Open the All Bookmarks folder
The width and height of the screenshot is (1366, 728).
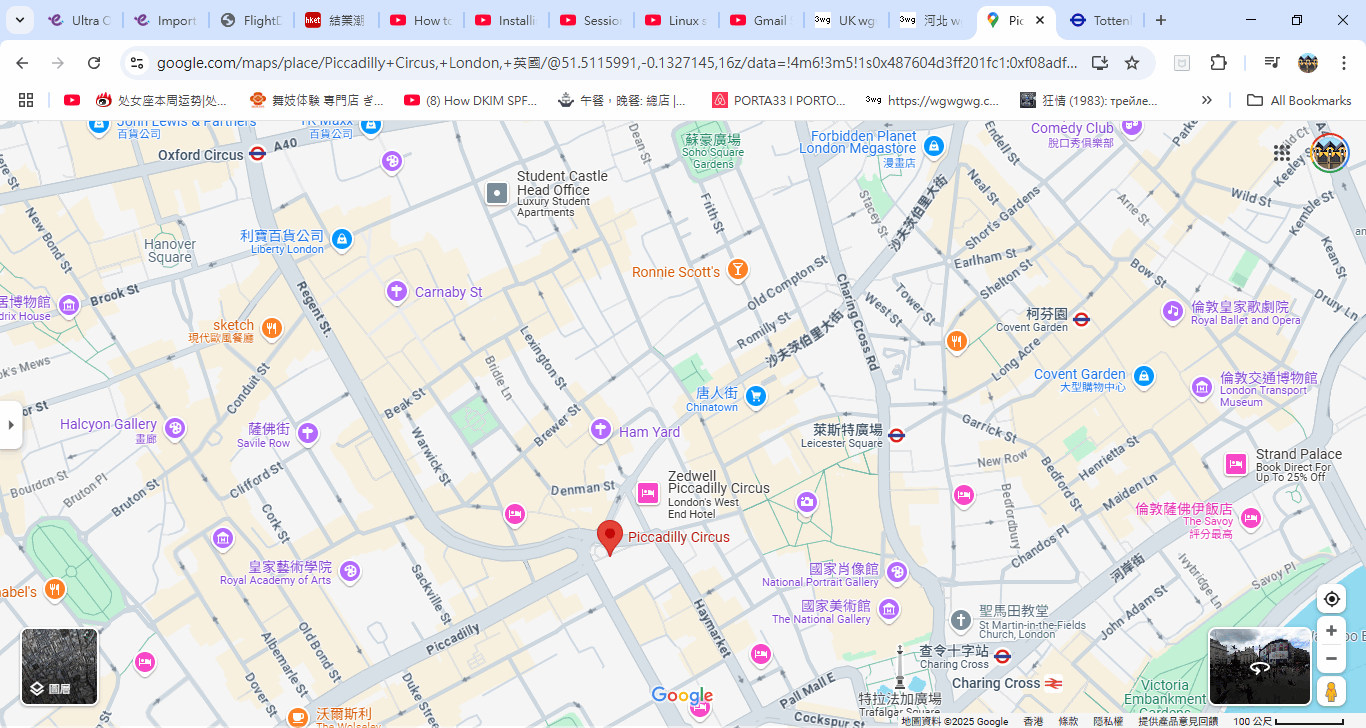click(x=1299, y=100)
